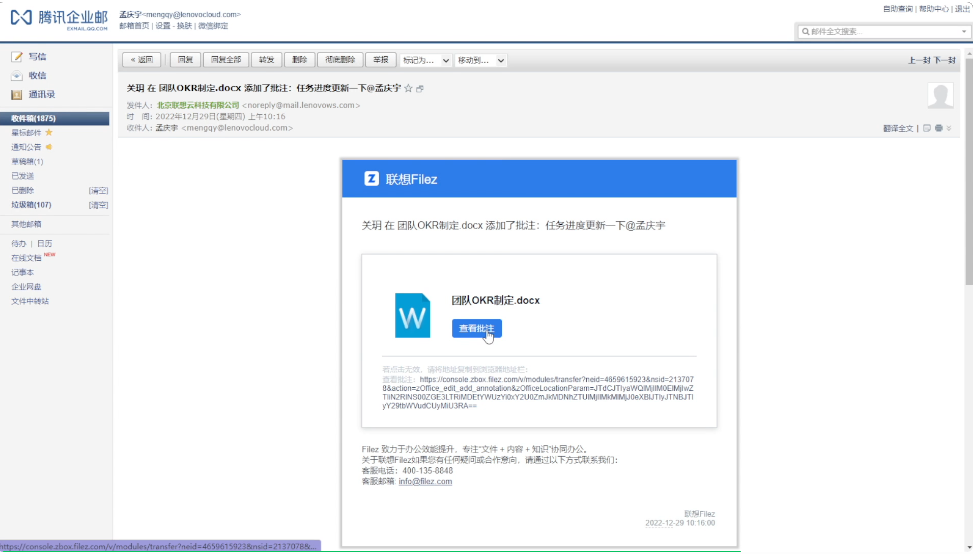Open the 移动到 dropdown
Screen dimensions: 977x554
point(482,60)
